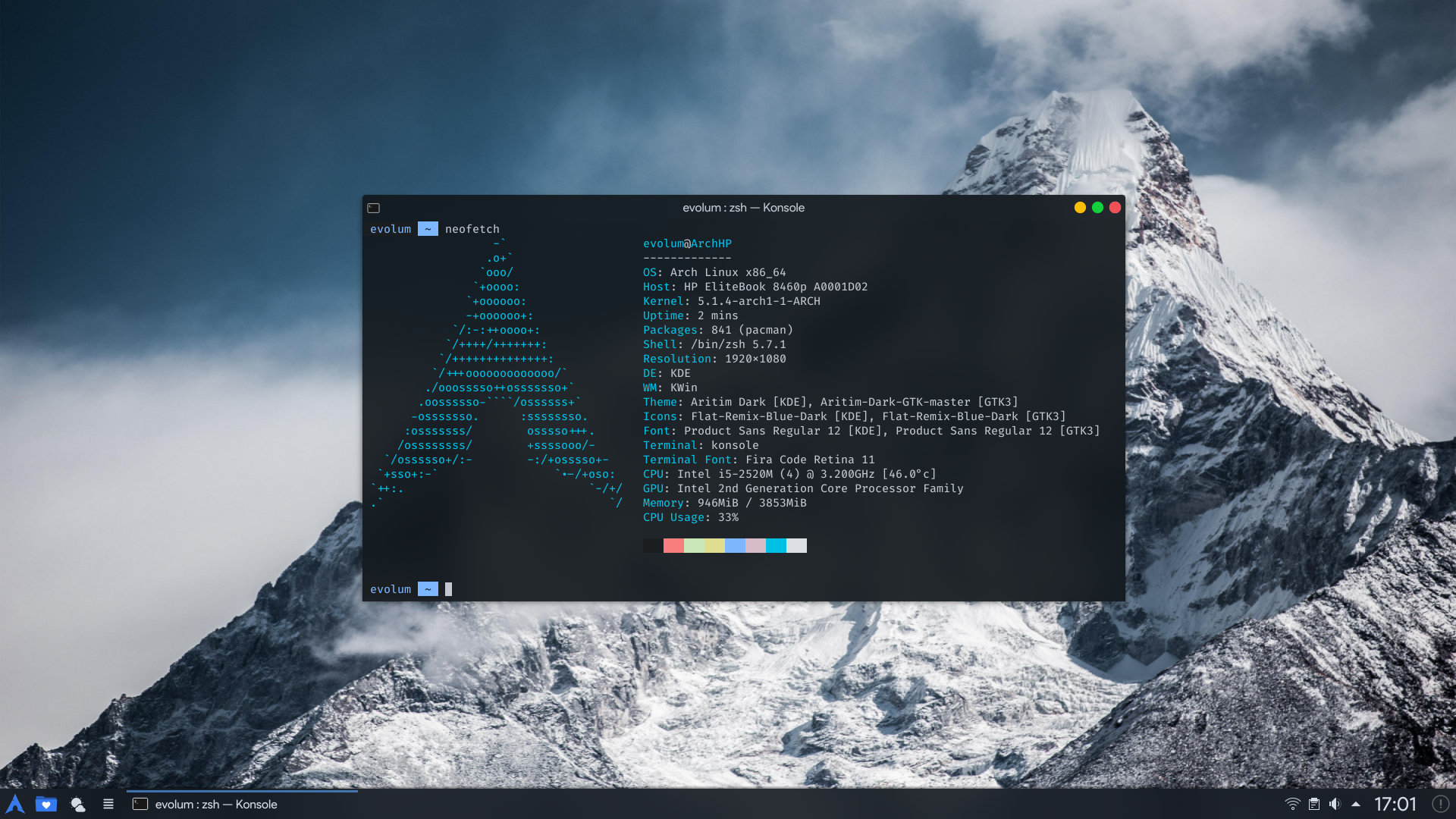The width and height of the screenshot is (1456, 819).
Task: Click the 'Shell: /bin/zsh 5.7.1' line
Action: (x=714, y=344)
